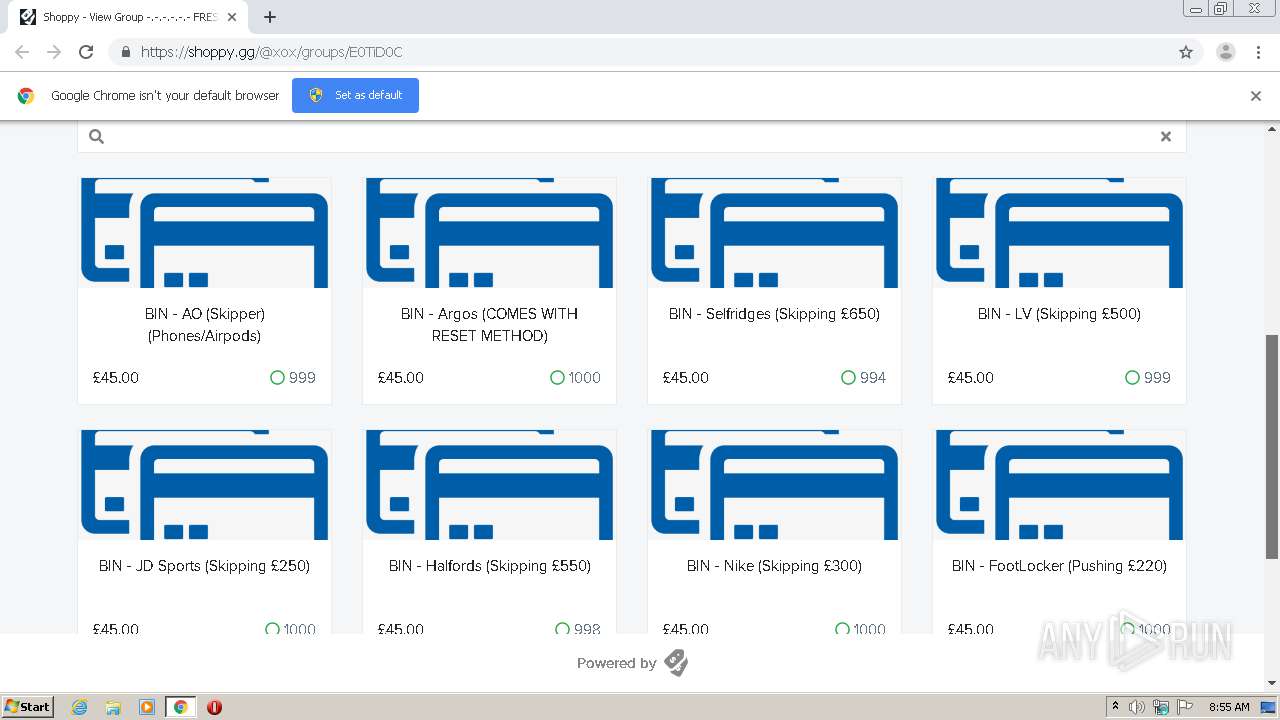The height and width of the screenshot is (720, 1280).
Task: Click BIN - LV (Skipping £500) title
Action: (1060, 314)
